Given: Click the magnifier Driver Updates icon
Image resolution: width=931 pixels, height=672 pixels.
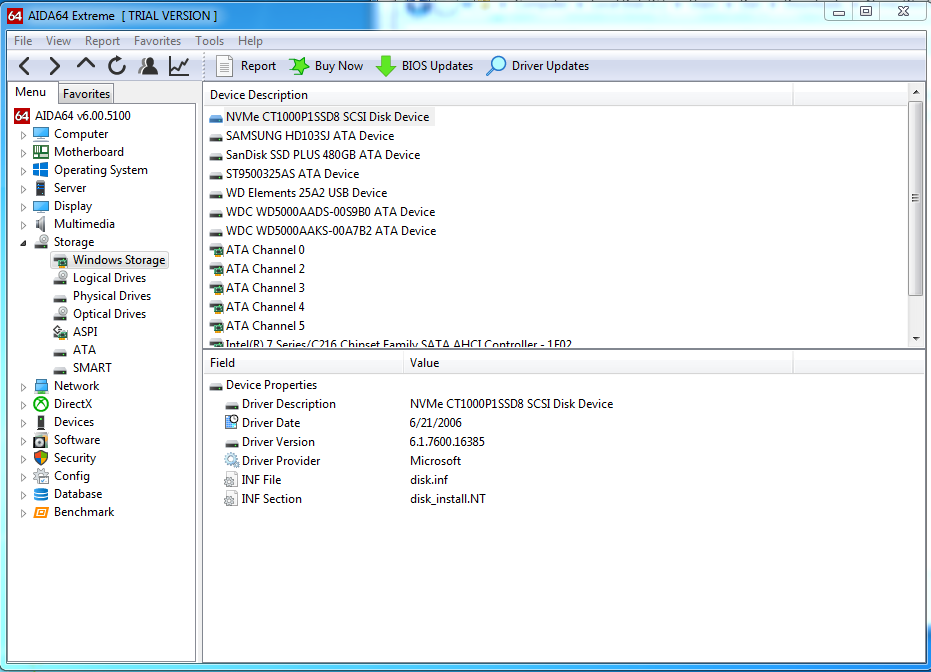Looking at the screenshot, I should 496,66.
